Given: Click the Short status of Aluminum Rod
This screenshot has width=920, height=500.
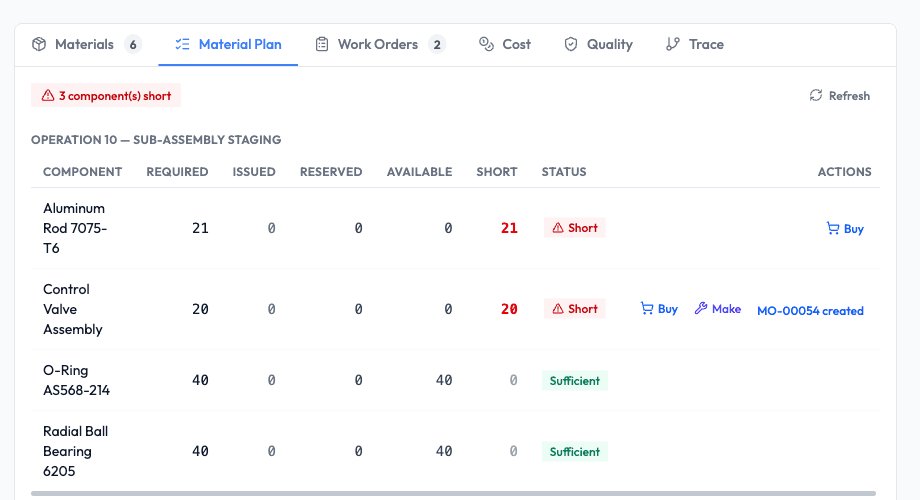Looking at the screenshot, I should pos(574,228).
